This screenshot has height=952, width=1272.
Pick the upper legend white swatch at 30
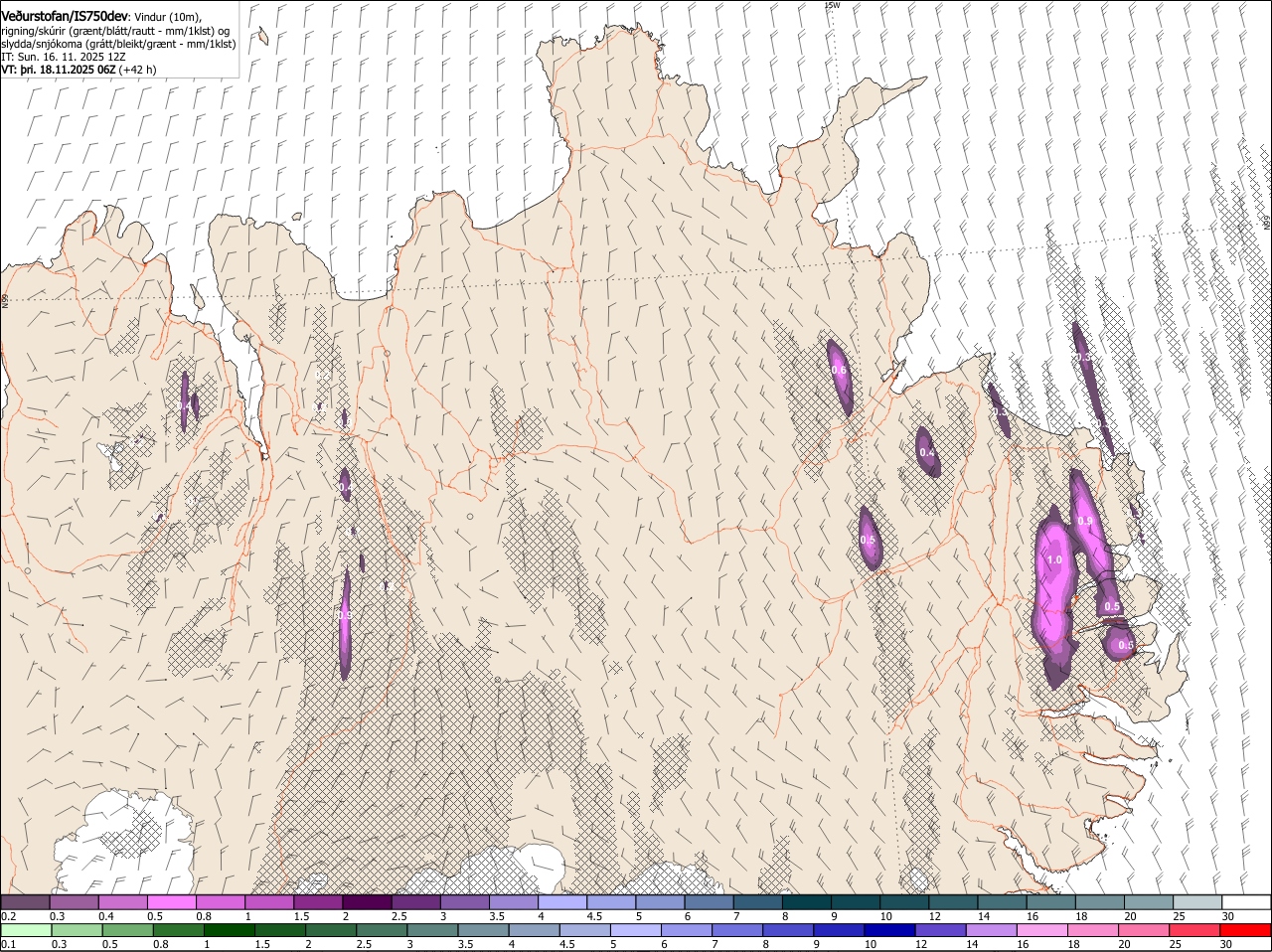pos(1246,901)
